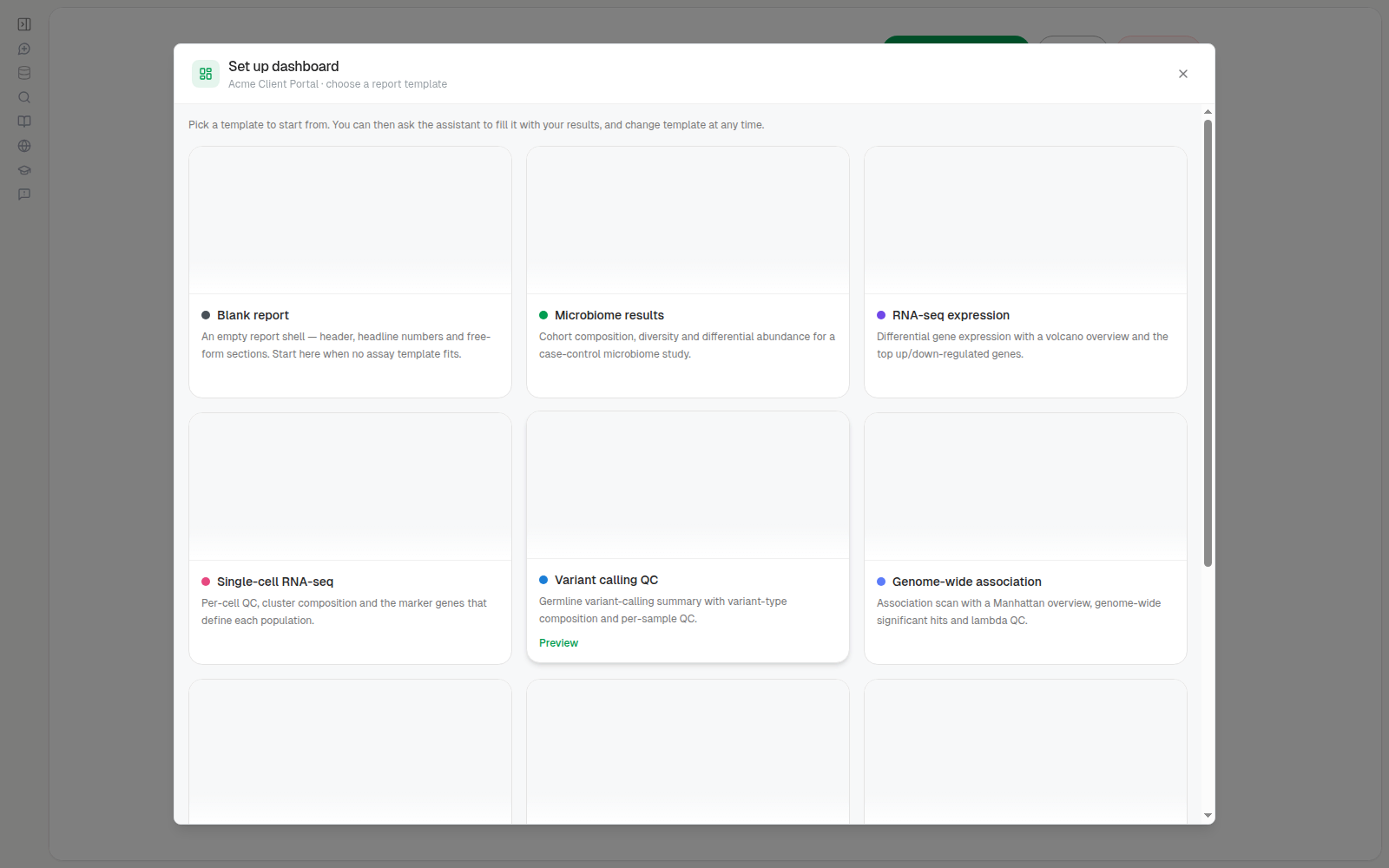Click the 'Association scan with a Manhattan' description
Screen dimensions: 1389x868
point(1018,612)
